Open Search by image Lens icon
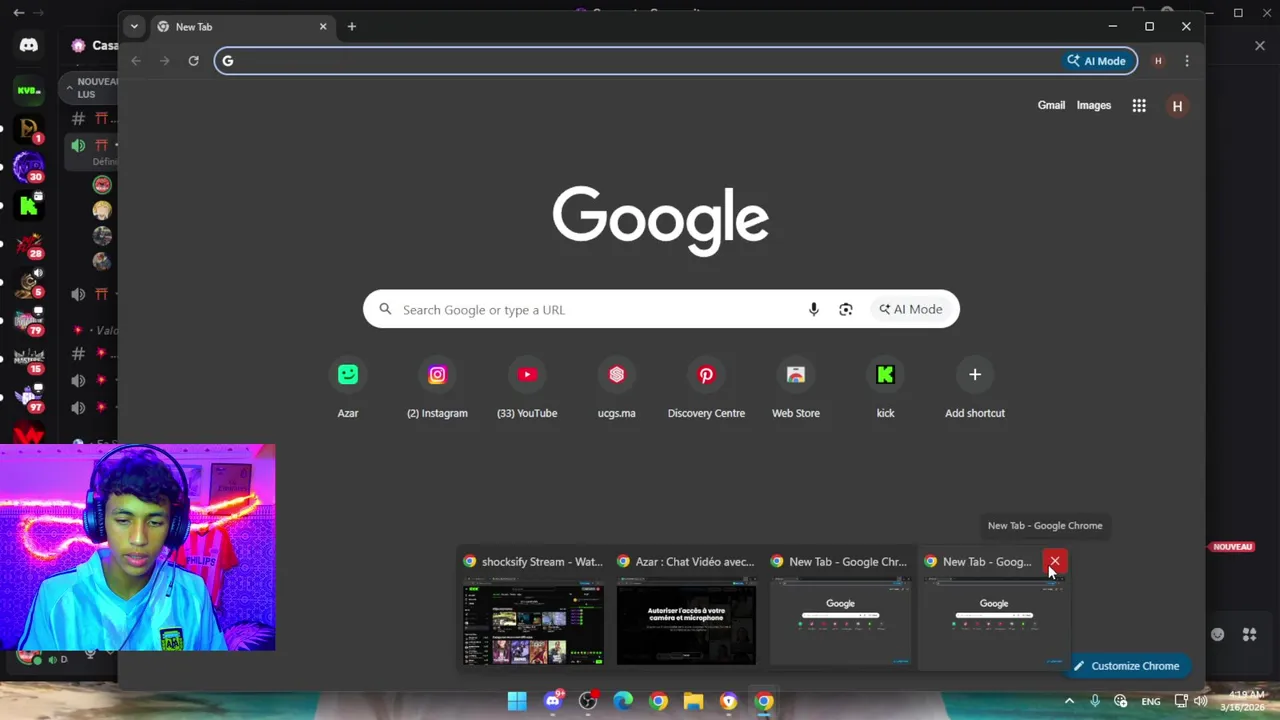Screen dimensions: 1280x720 coord(846,310)
